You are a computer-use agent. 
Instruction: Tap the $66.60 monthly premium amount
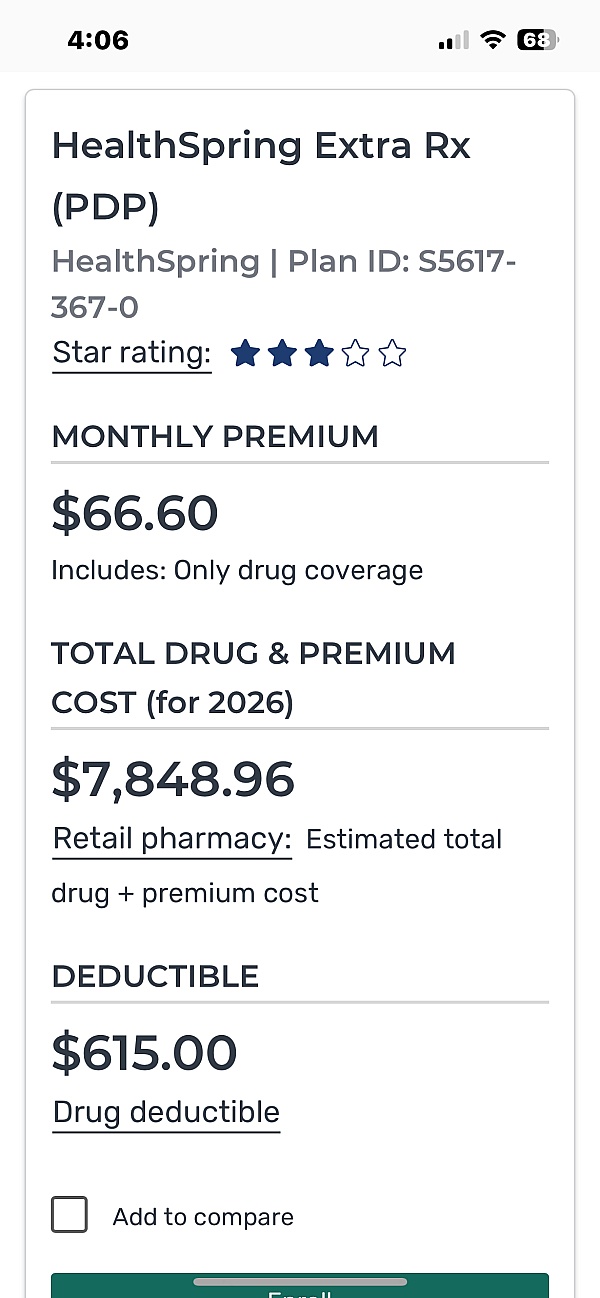pos(135,513)
